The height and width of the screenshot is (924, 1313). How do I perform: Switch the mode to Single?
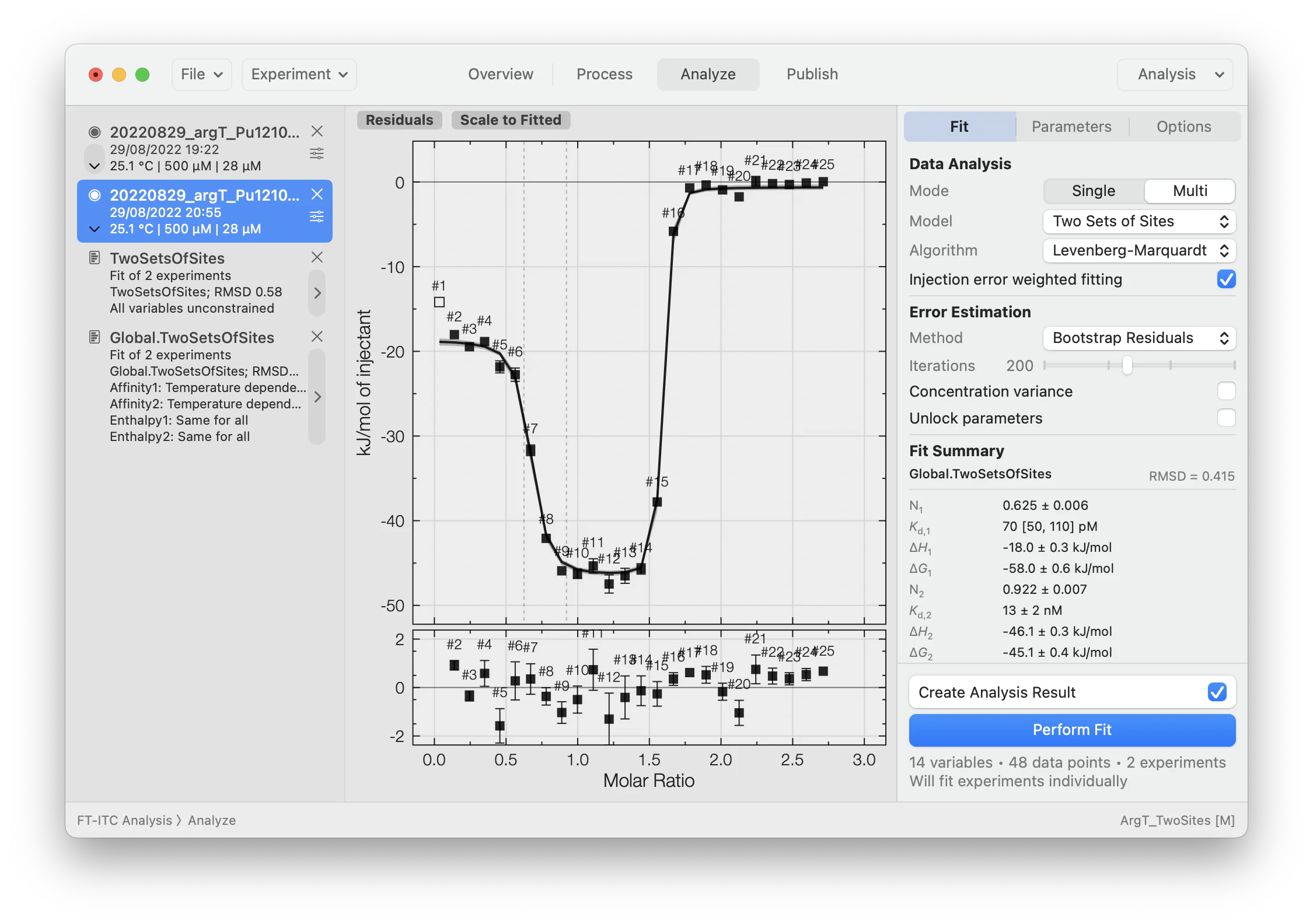point(1093,191)
